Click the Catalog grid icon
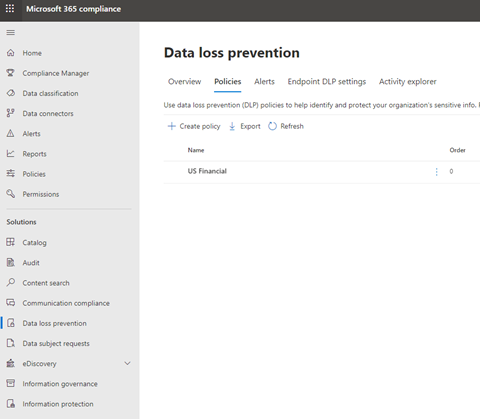Viewport: 480px width, 419px height. (11, 242)
